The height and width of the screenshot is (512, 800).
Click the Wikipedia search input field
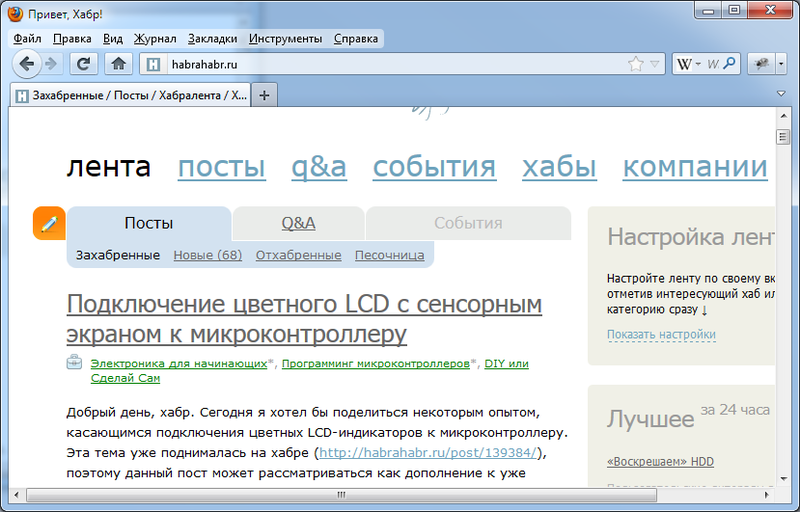(x=713, y=64)
